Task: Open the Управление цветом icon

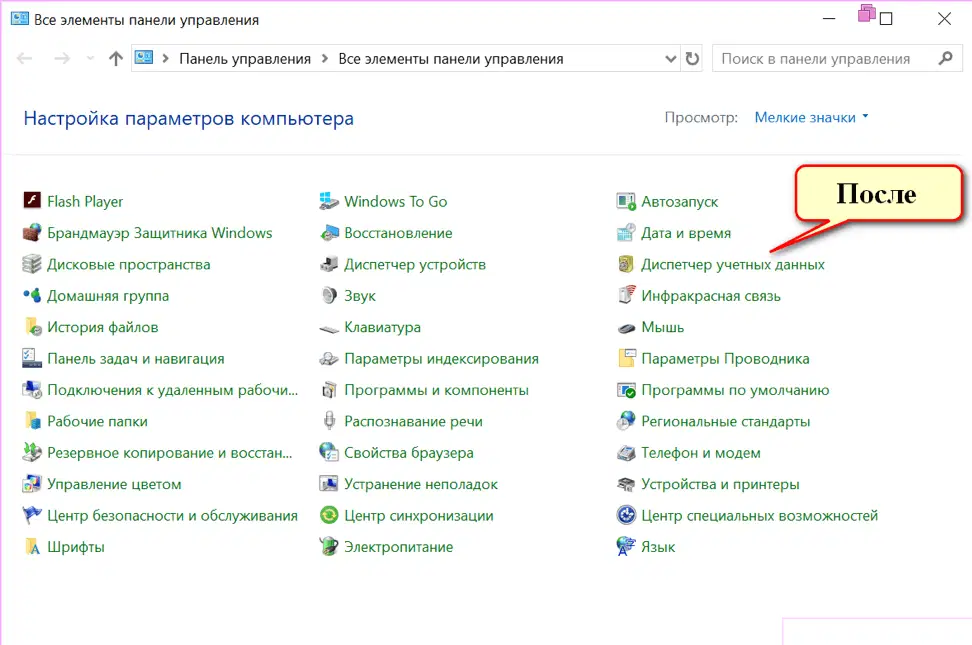Action: click(x=32, y=484)
